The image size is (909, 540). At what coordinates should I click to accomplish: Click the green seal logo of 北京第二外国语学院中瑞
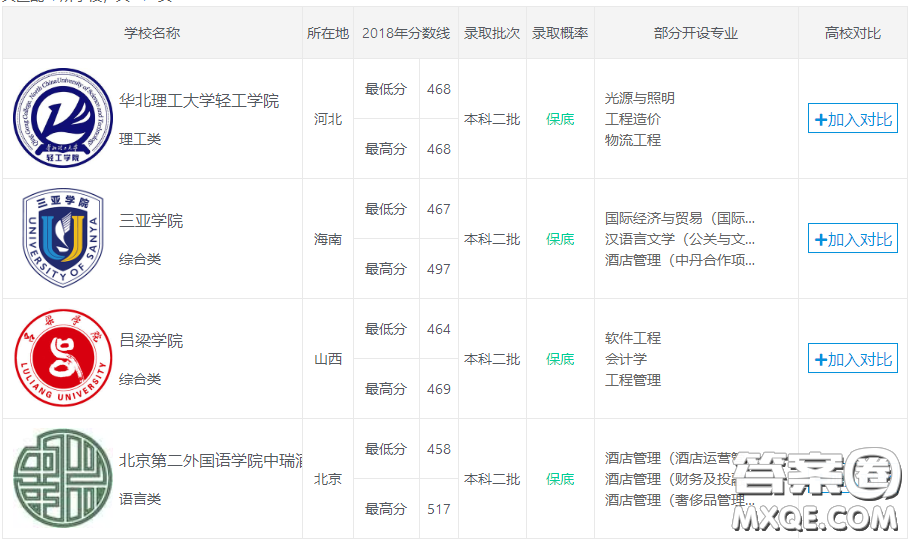tap(63, 479)
